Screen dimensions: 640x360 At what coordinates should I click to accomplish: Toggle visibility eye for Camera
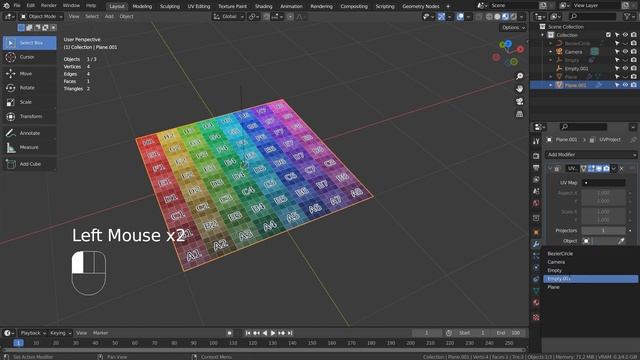coord(625,52)
